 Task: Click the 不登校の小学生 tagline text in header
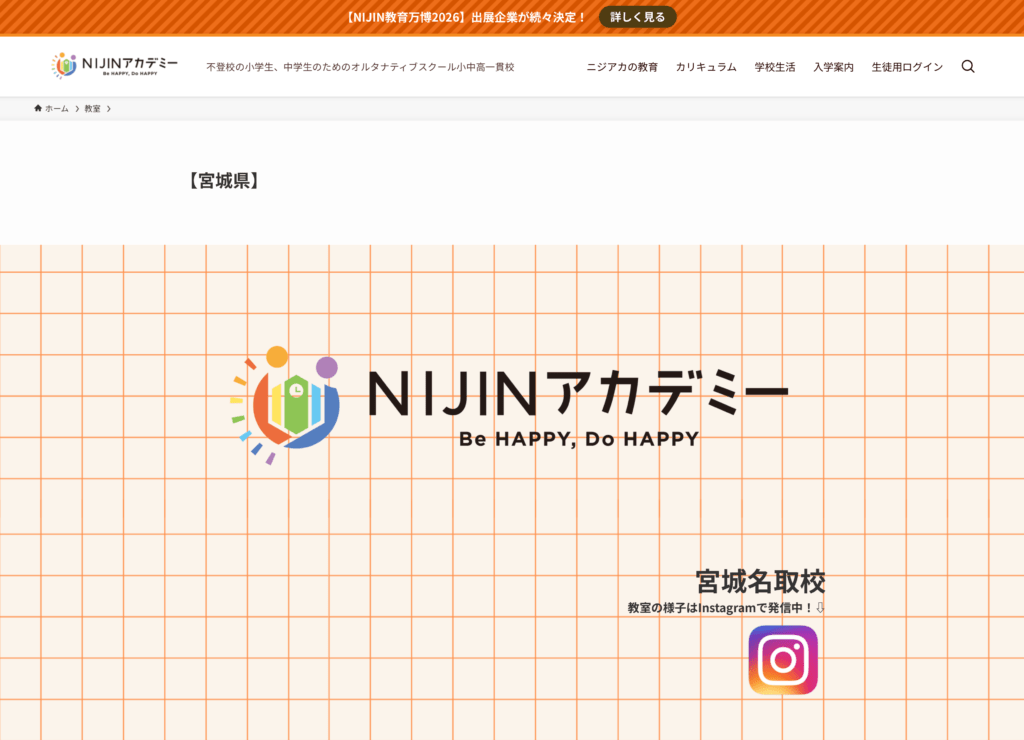tap(360, 67)
